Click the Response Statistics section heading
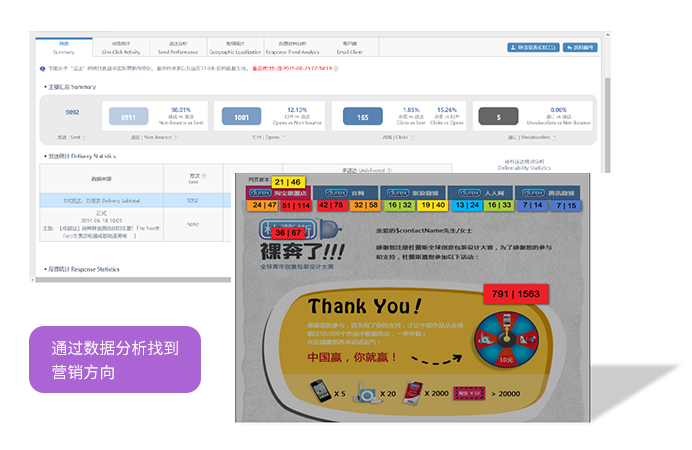This screenshot has width=692, height=450. point(83,269)
